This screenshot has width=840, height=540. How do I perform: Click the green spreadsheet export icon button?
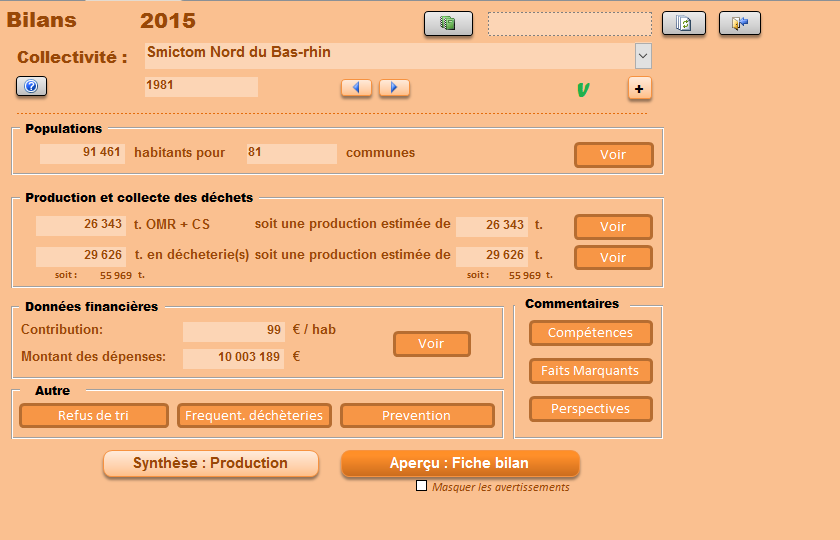click(448, 24)
